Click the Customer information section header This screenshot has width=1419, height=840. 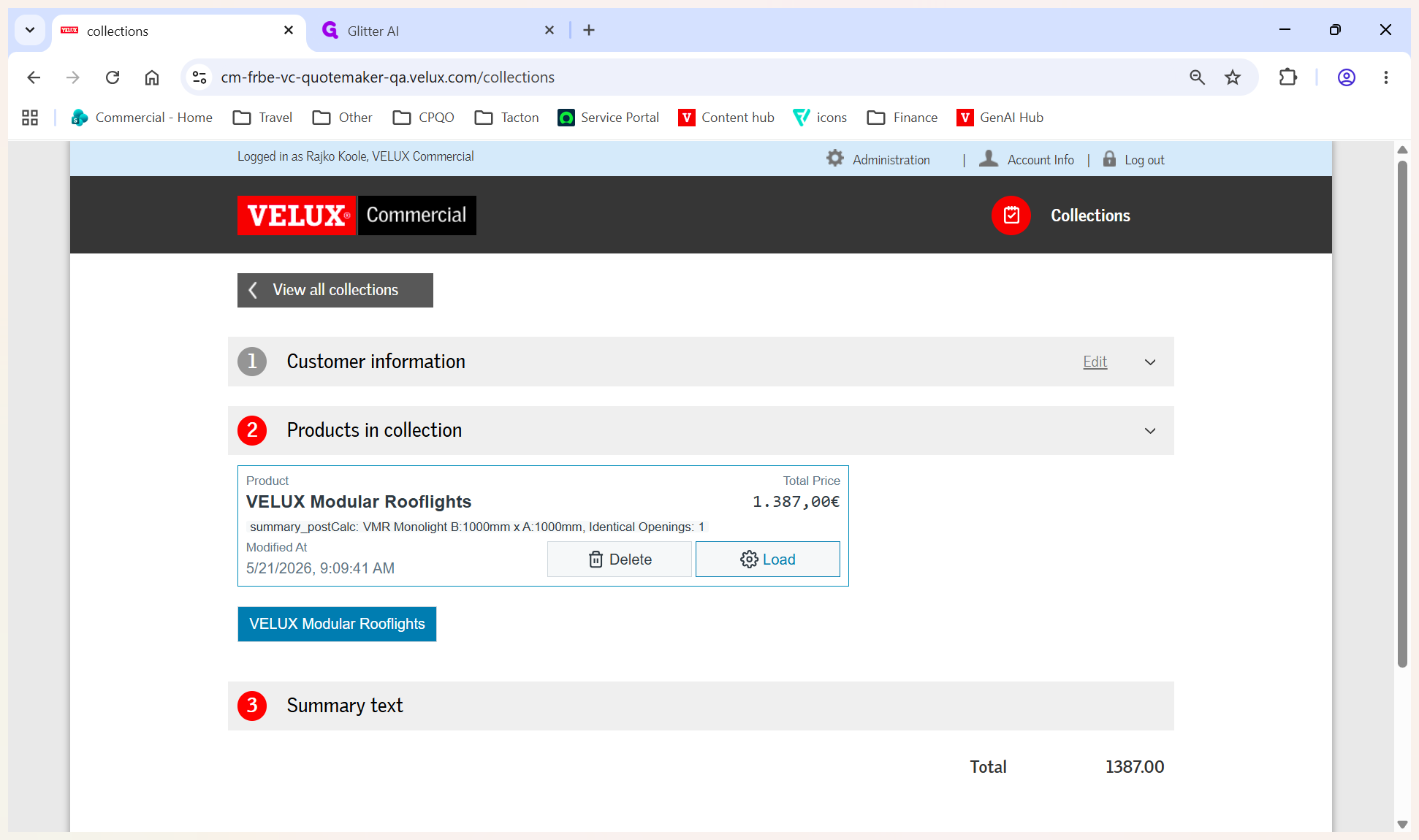[x=701, y=362]
